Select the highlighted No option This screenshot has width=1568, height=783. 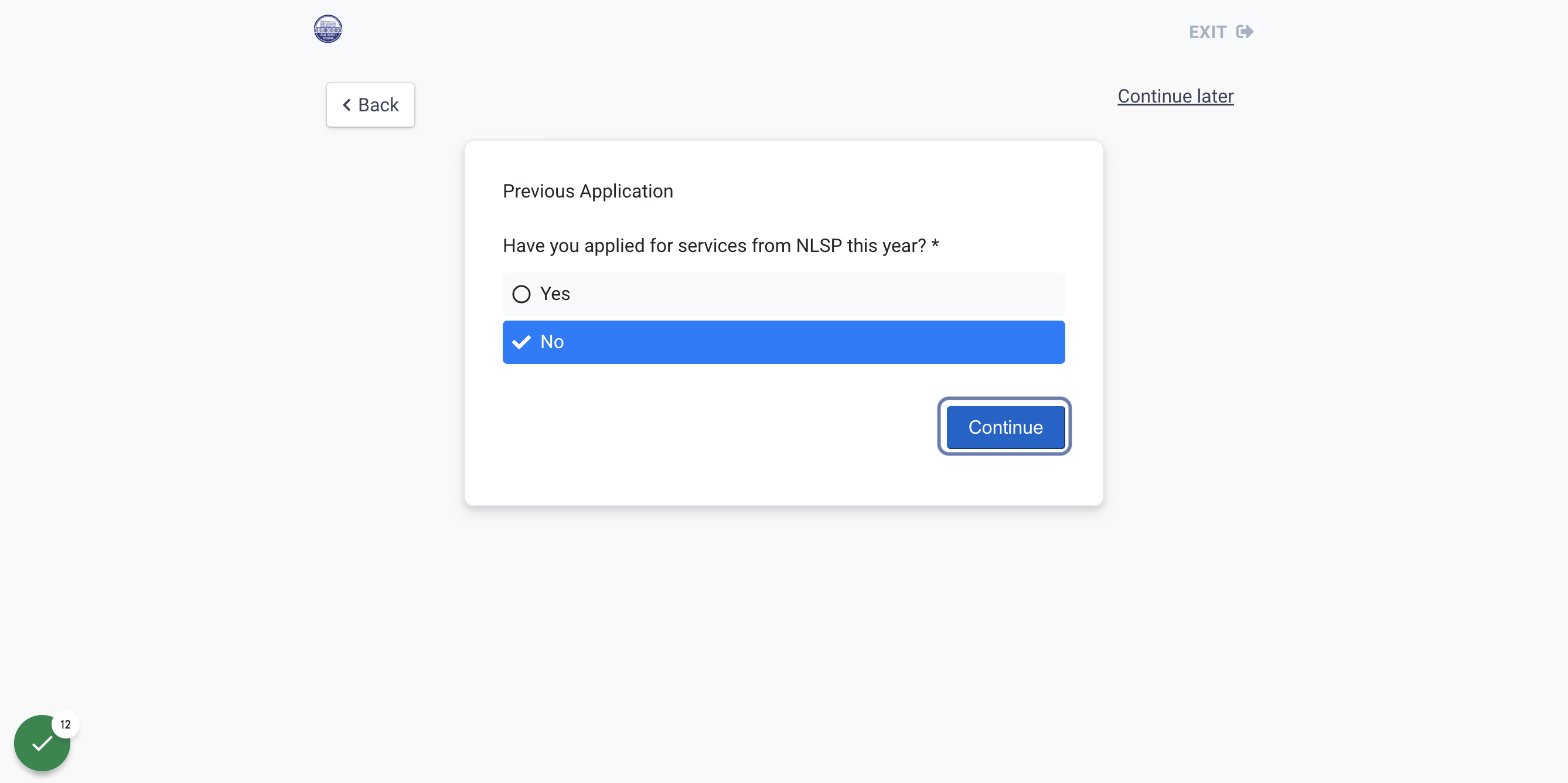pos(783,342)
